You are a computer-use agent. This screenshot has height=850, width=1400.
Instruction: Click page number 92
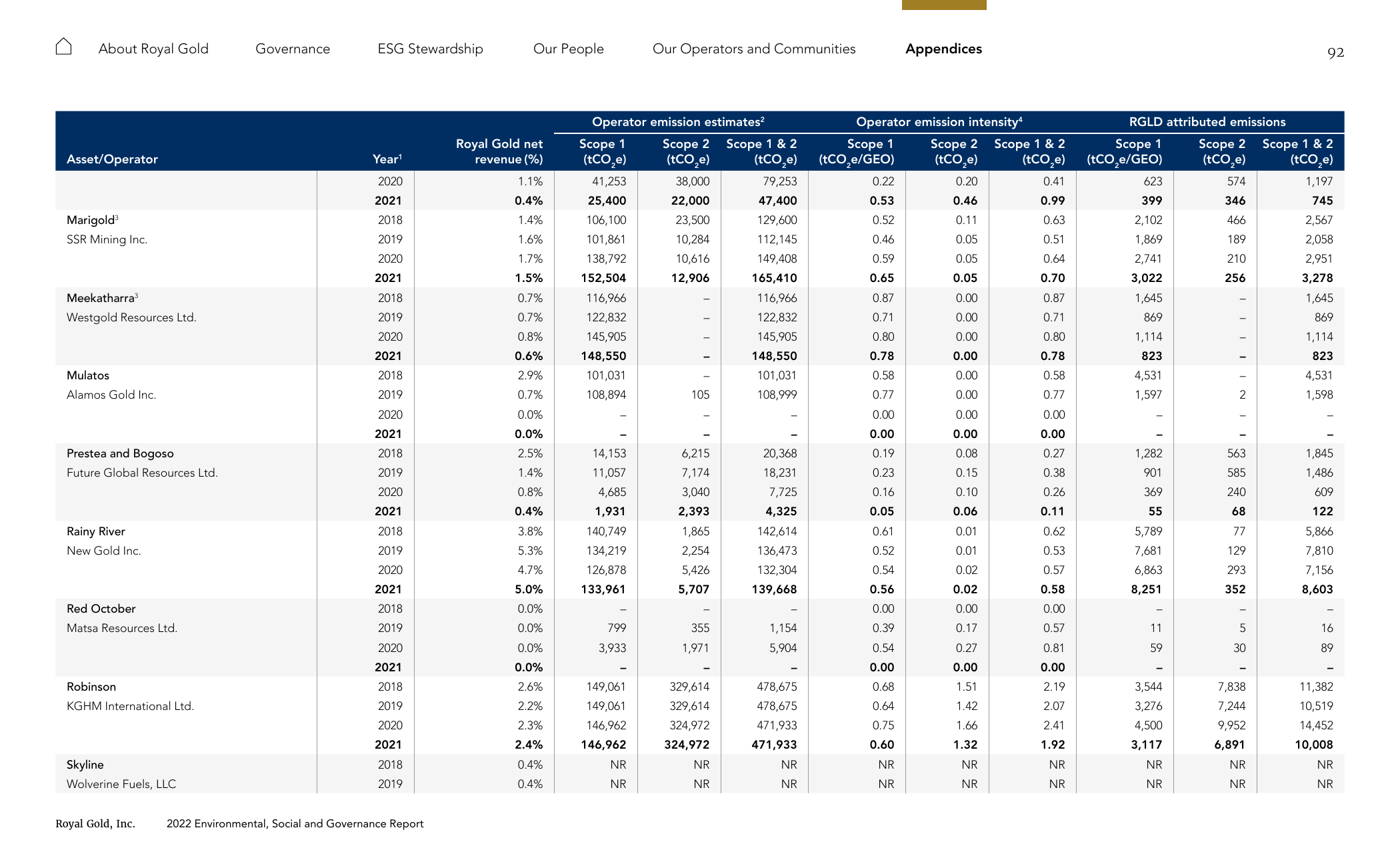point(1335,53)
